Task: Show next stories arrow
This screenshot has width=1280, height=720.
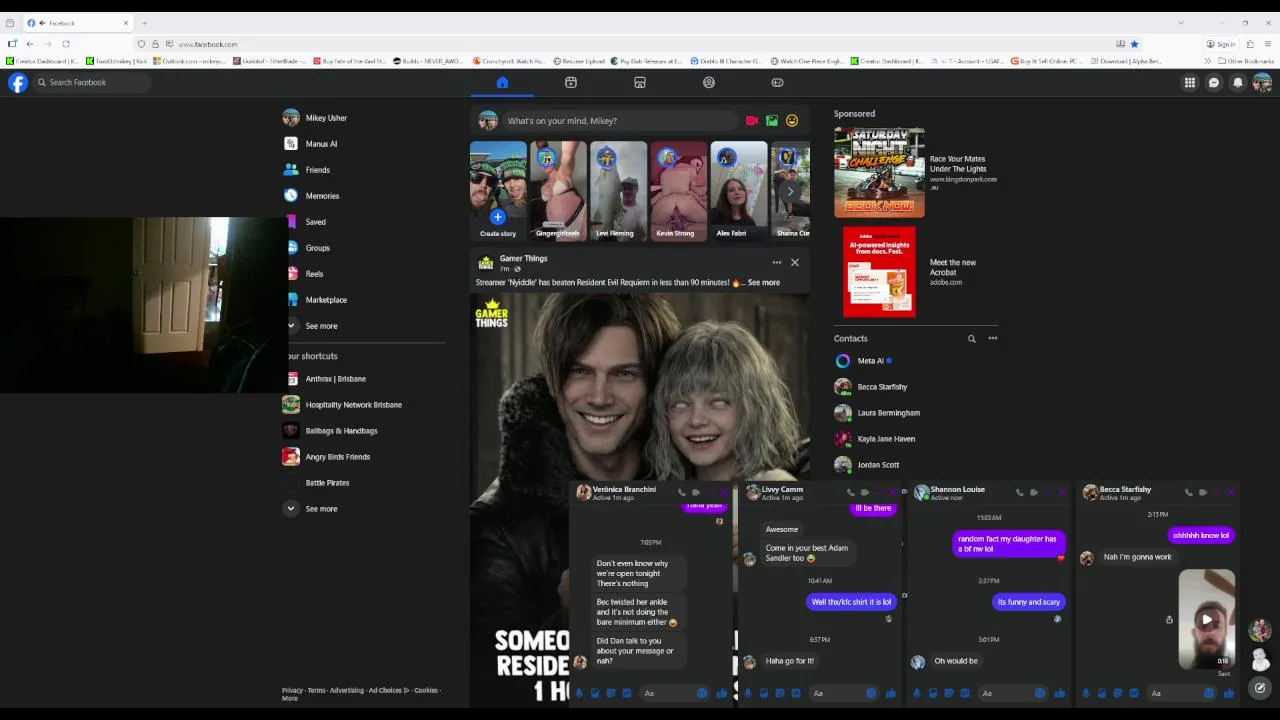Action: point(790,190)
